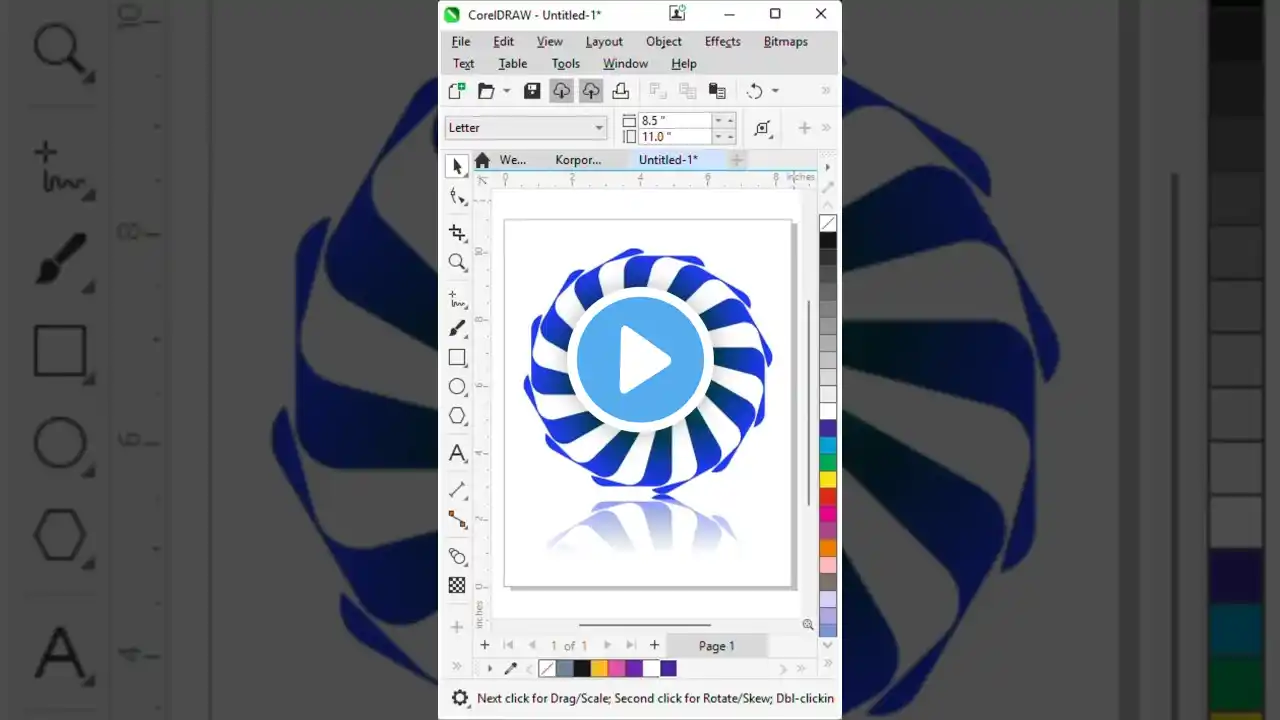The image size is (1280, 720).
Task: Click the account sign-in icon in title bar
Action: (x=678, y=13)
